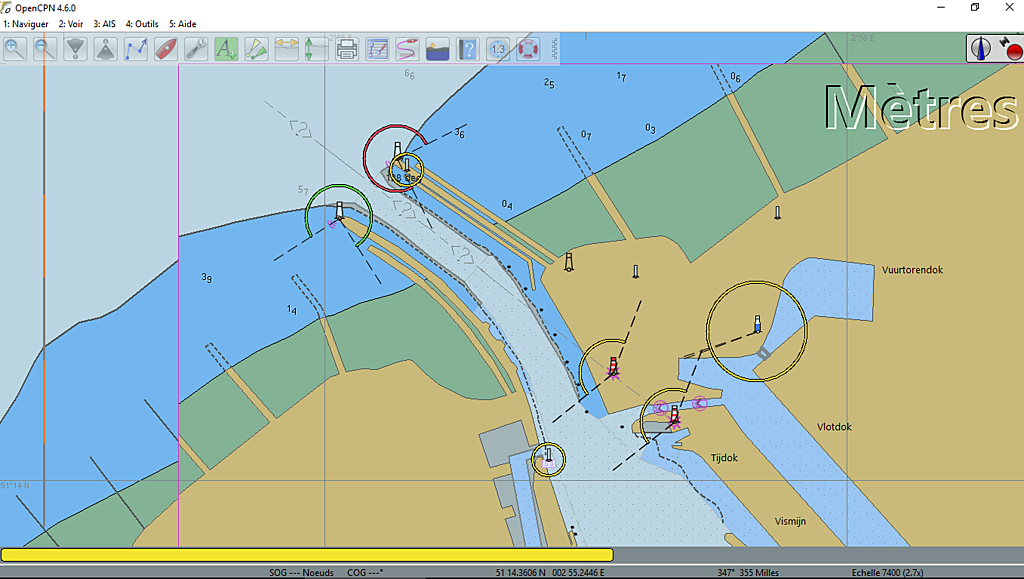
Task: Click the 347° 355 Milles bearing readout
Action: coord(748,572)
